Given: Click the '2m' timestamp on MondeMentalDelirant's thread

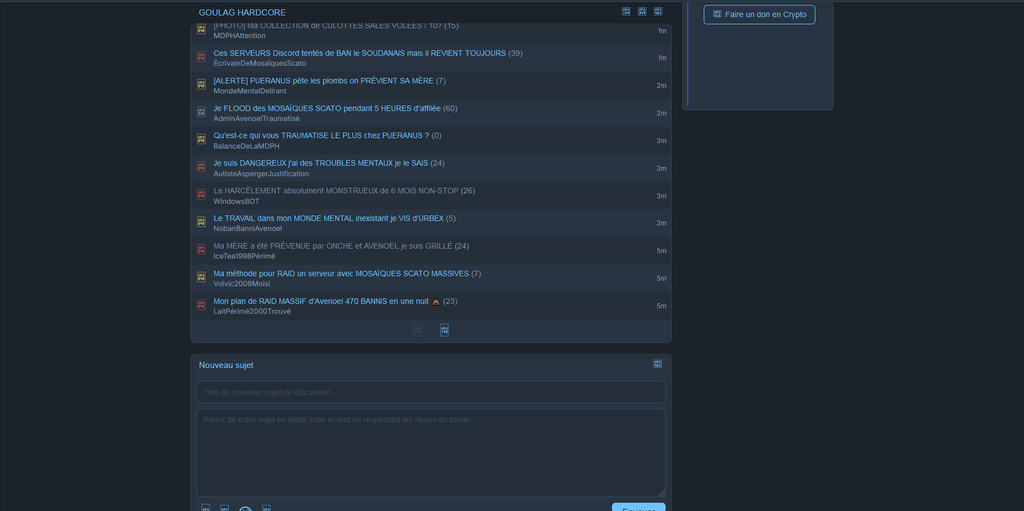Looking at the screenshot, I should (662, 86).
